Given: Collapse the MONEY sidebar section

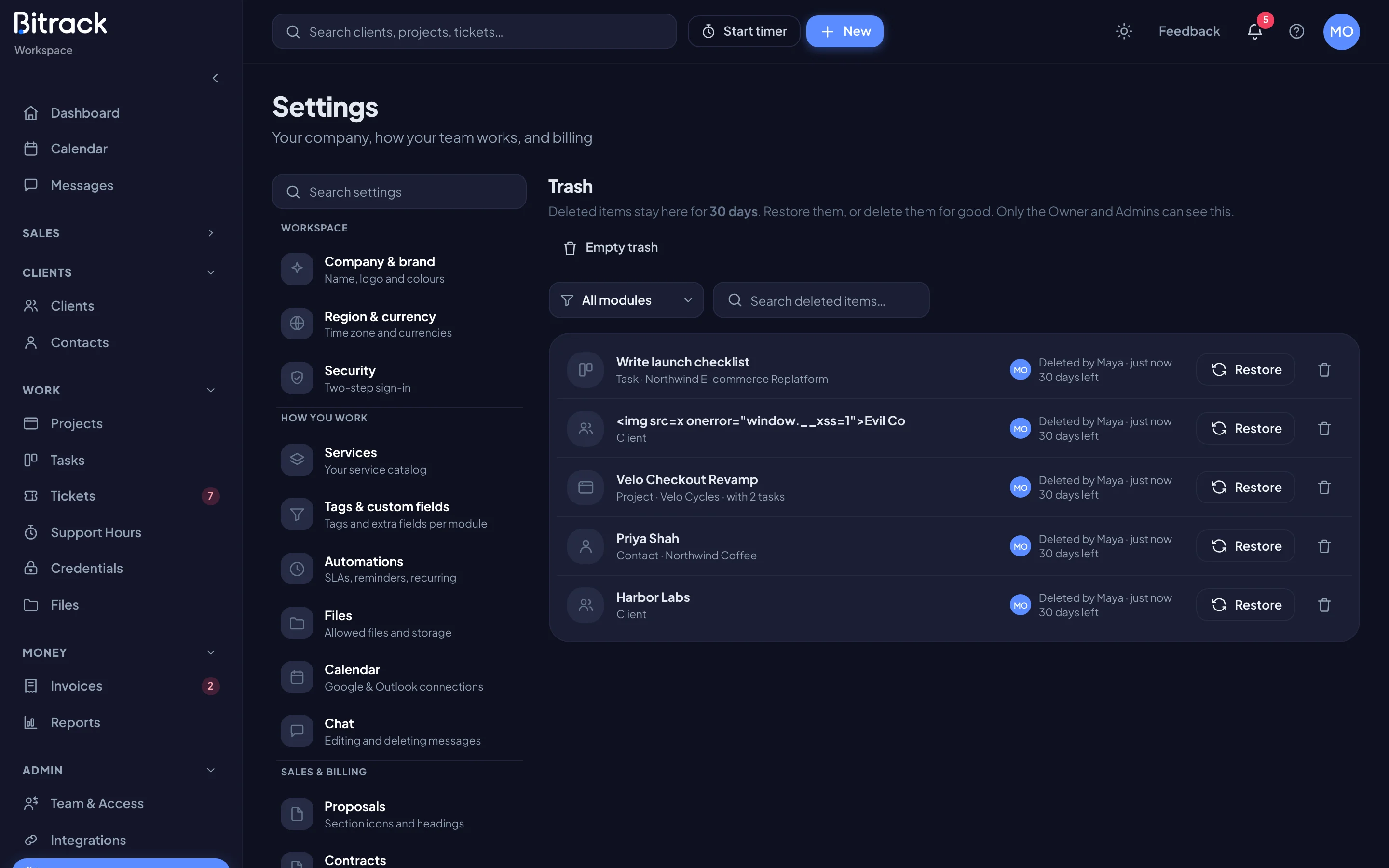Looking at the screenshot, I should coord(121,653).
